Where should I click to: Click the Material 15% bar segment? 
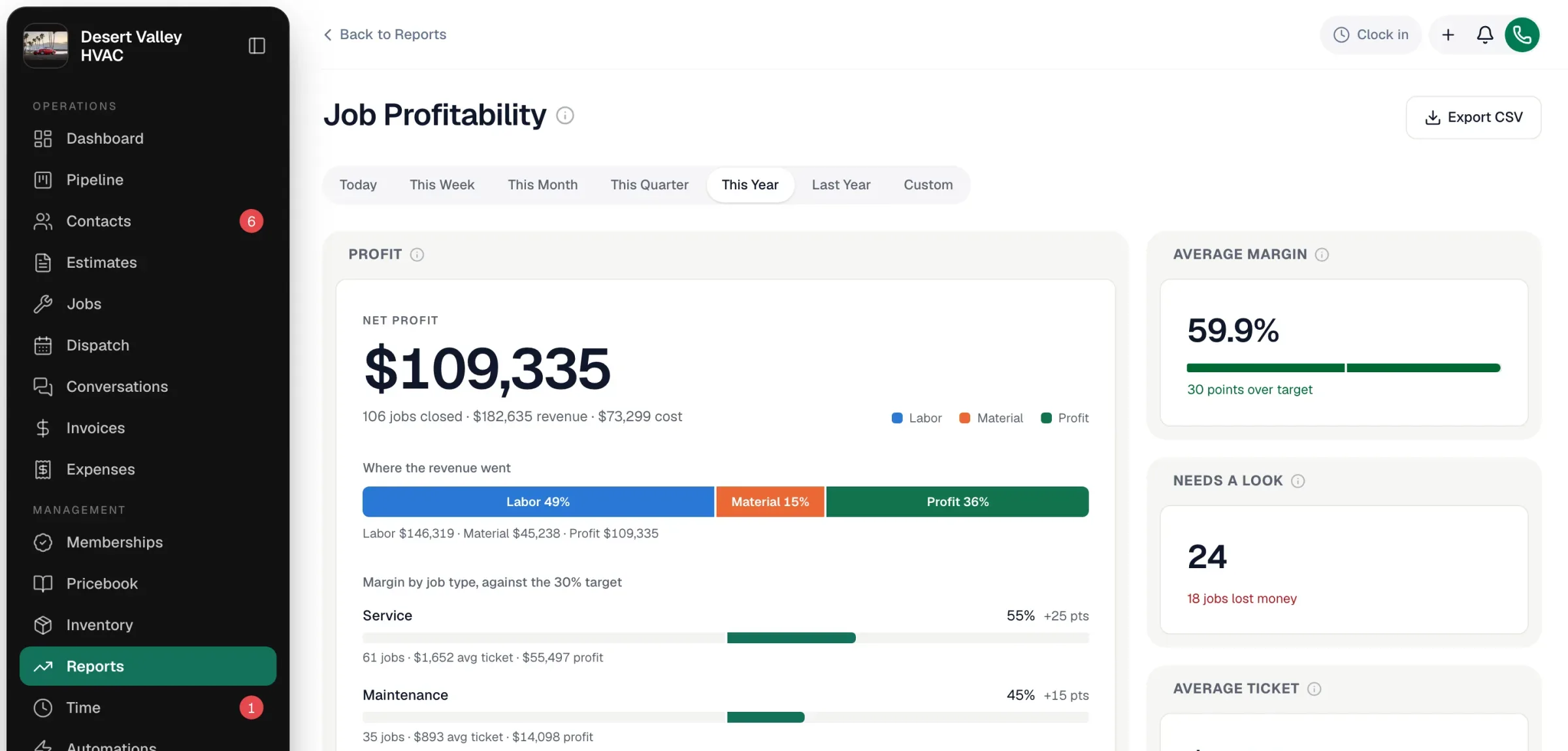click(770, 502)
